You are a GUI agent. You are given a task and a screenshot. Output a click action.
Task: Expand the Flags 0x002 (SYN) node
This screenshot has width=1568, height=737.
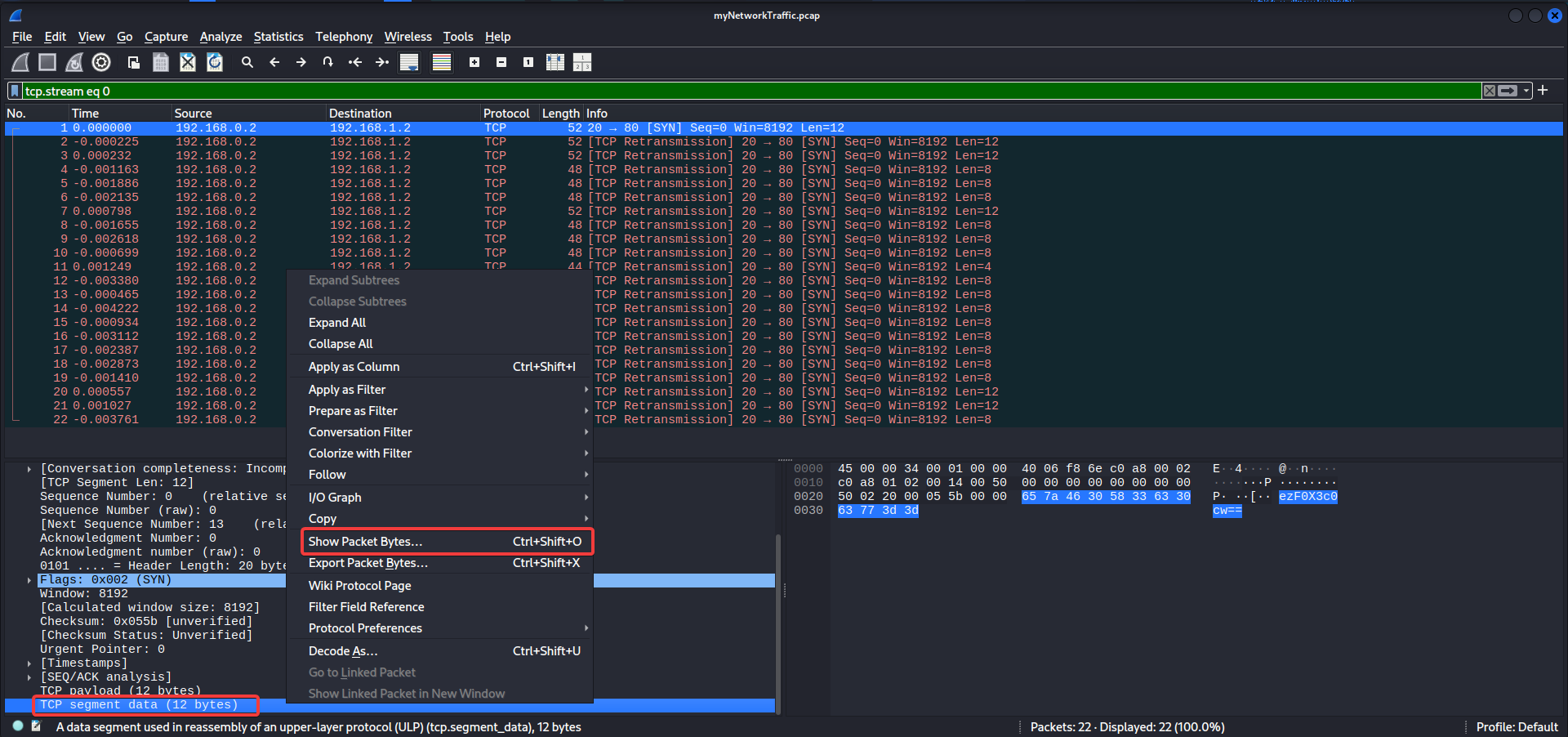tap(29, 580)
